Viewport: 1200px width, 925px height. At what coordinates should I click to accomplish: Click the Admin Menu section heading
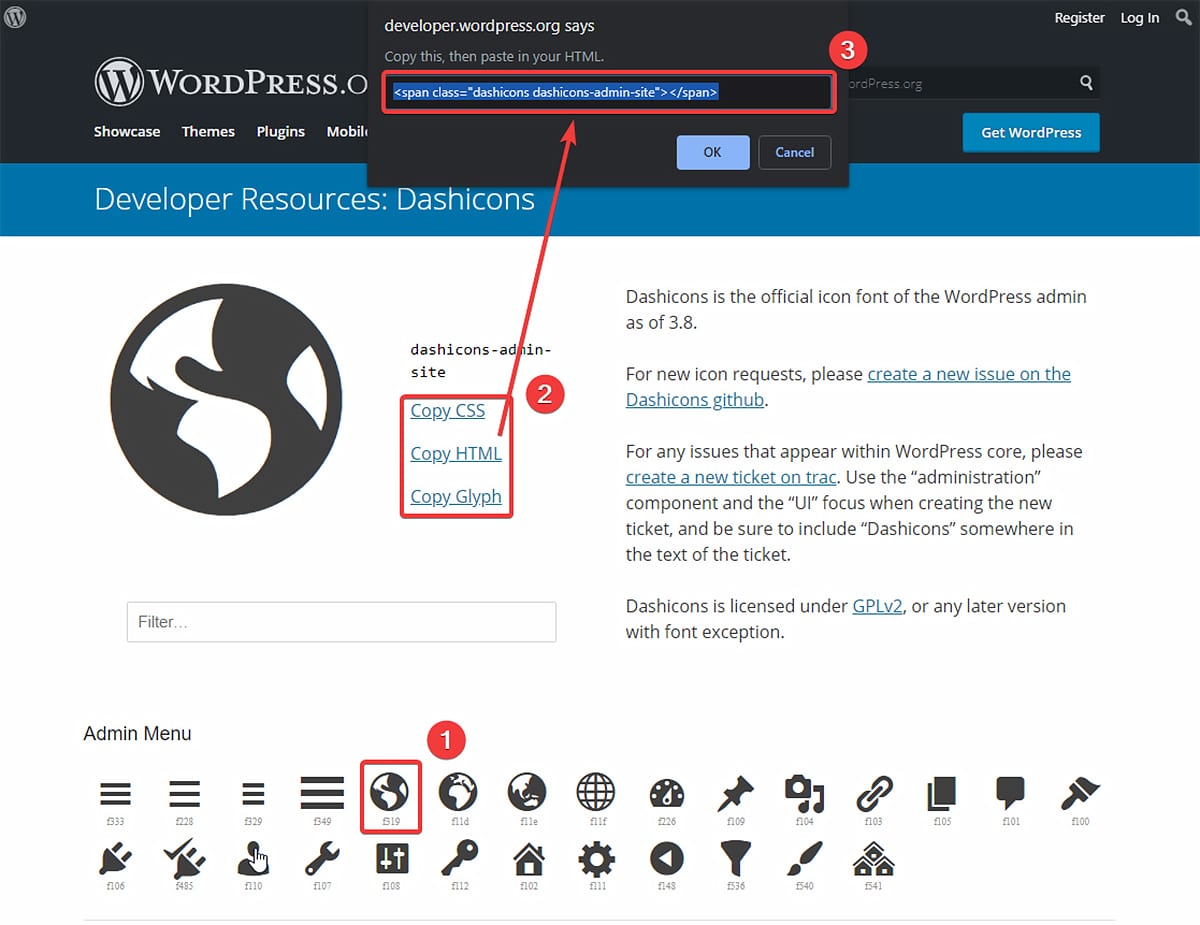137,733
